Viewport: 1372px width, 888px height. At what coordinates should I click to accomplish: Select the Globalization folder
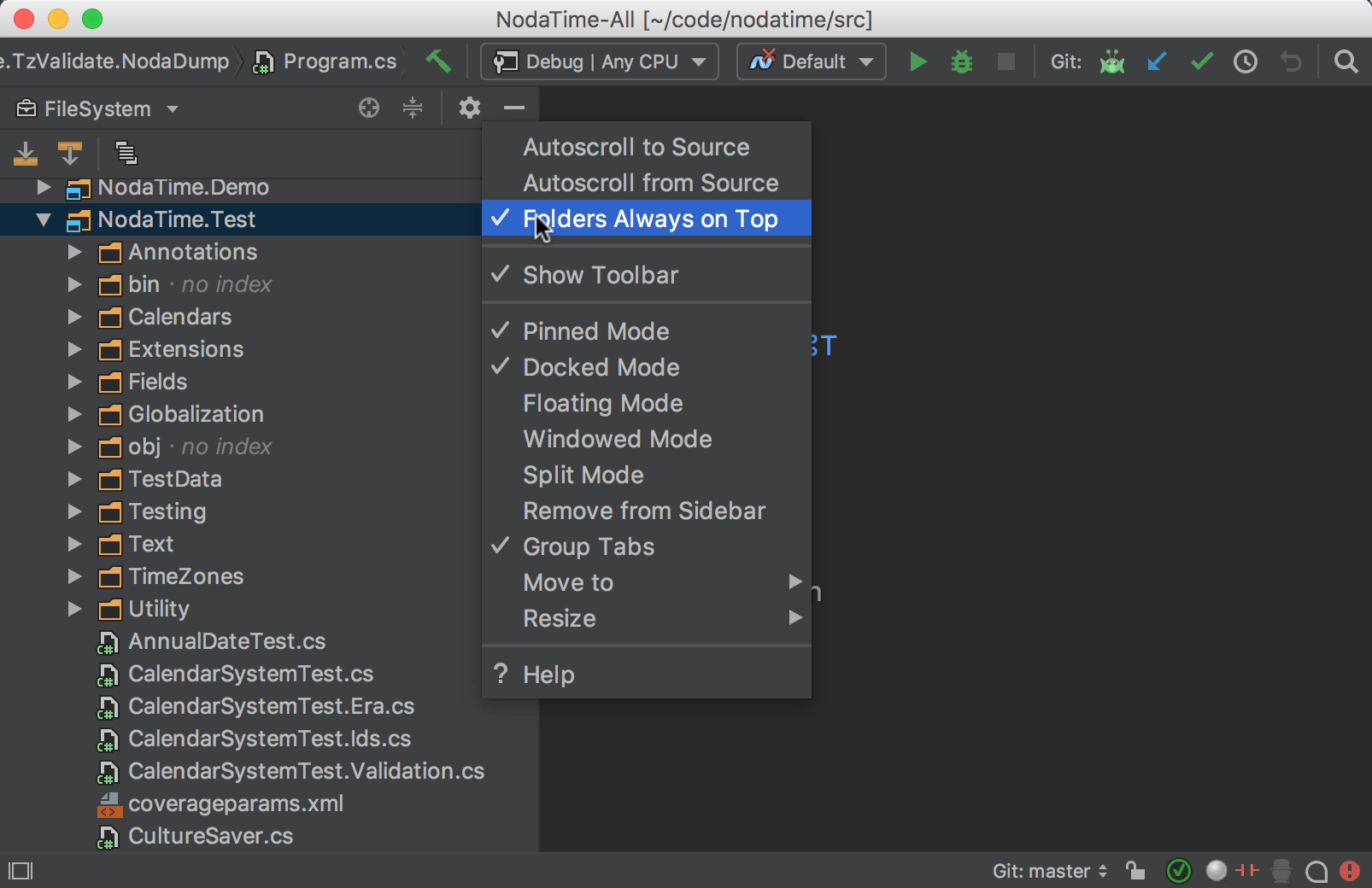(x=196, y=414)
